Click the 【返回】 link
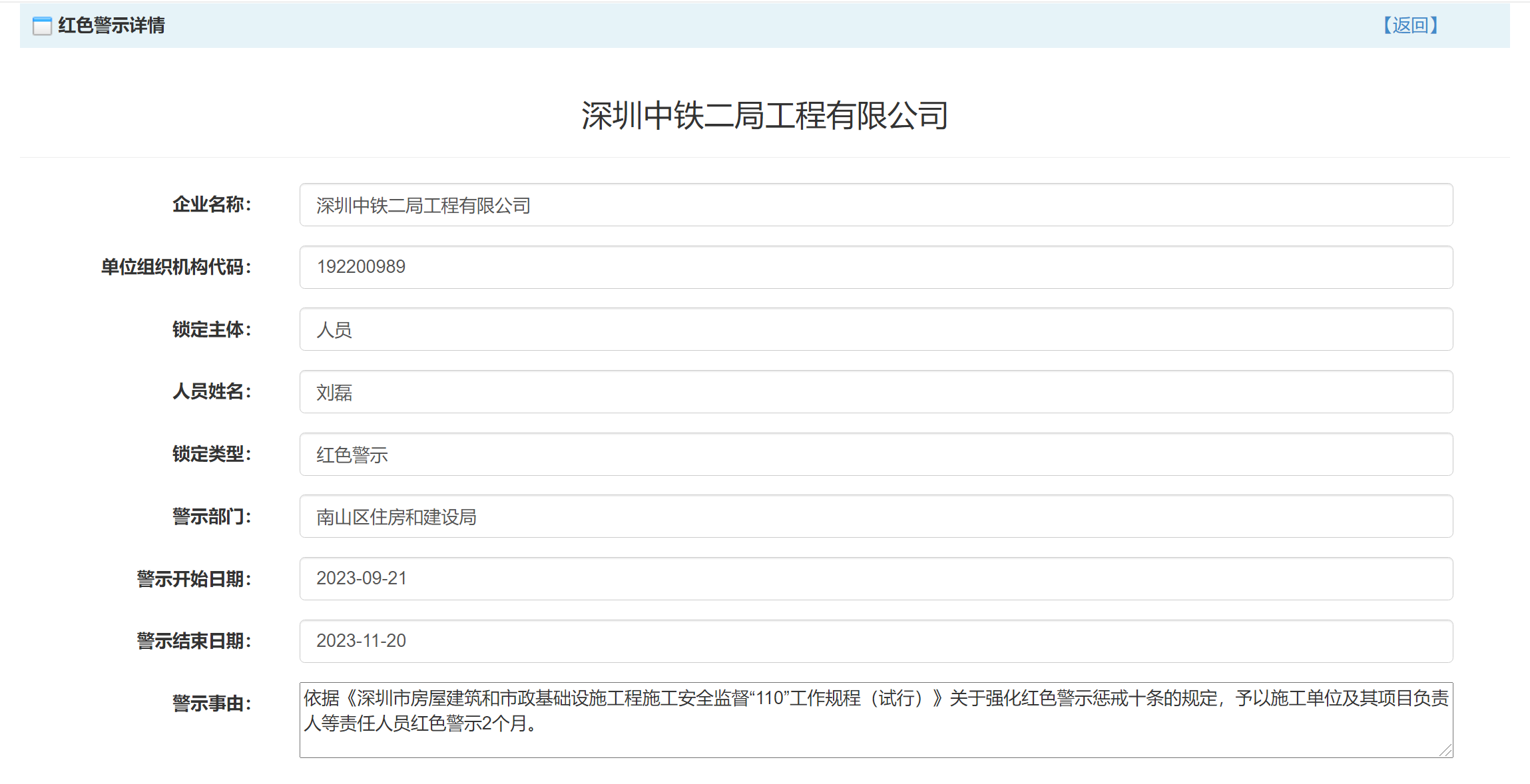The image size is (1530, 784). pos(1410,25)
